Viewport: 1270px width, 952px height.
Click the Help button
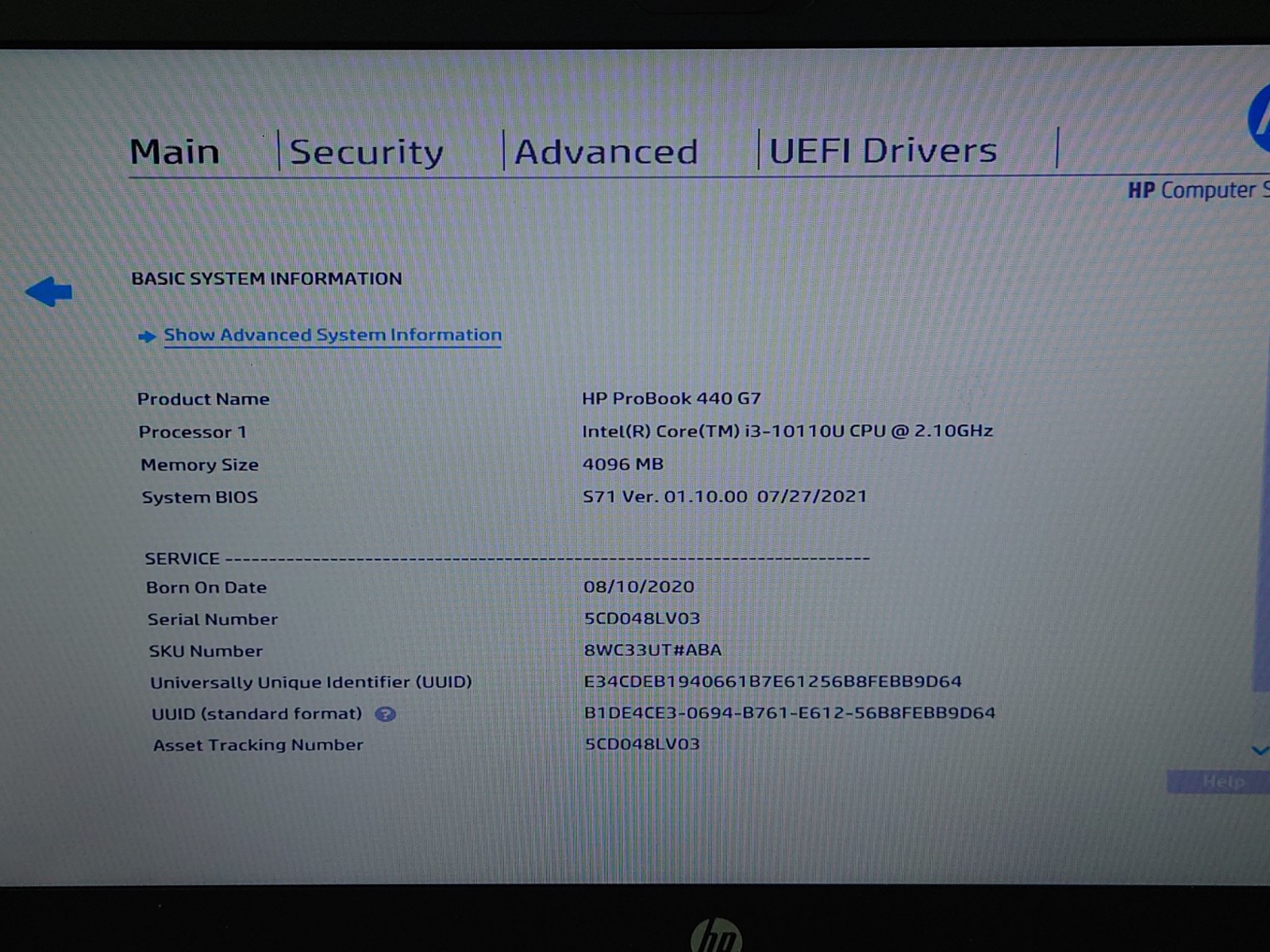(x=1219, y=782)
